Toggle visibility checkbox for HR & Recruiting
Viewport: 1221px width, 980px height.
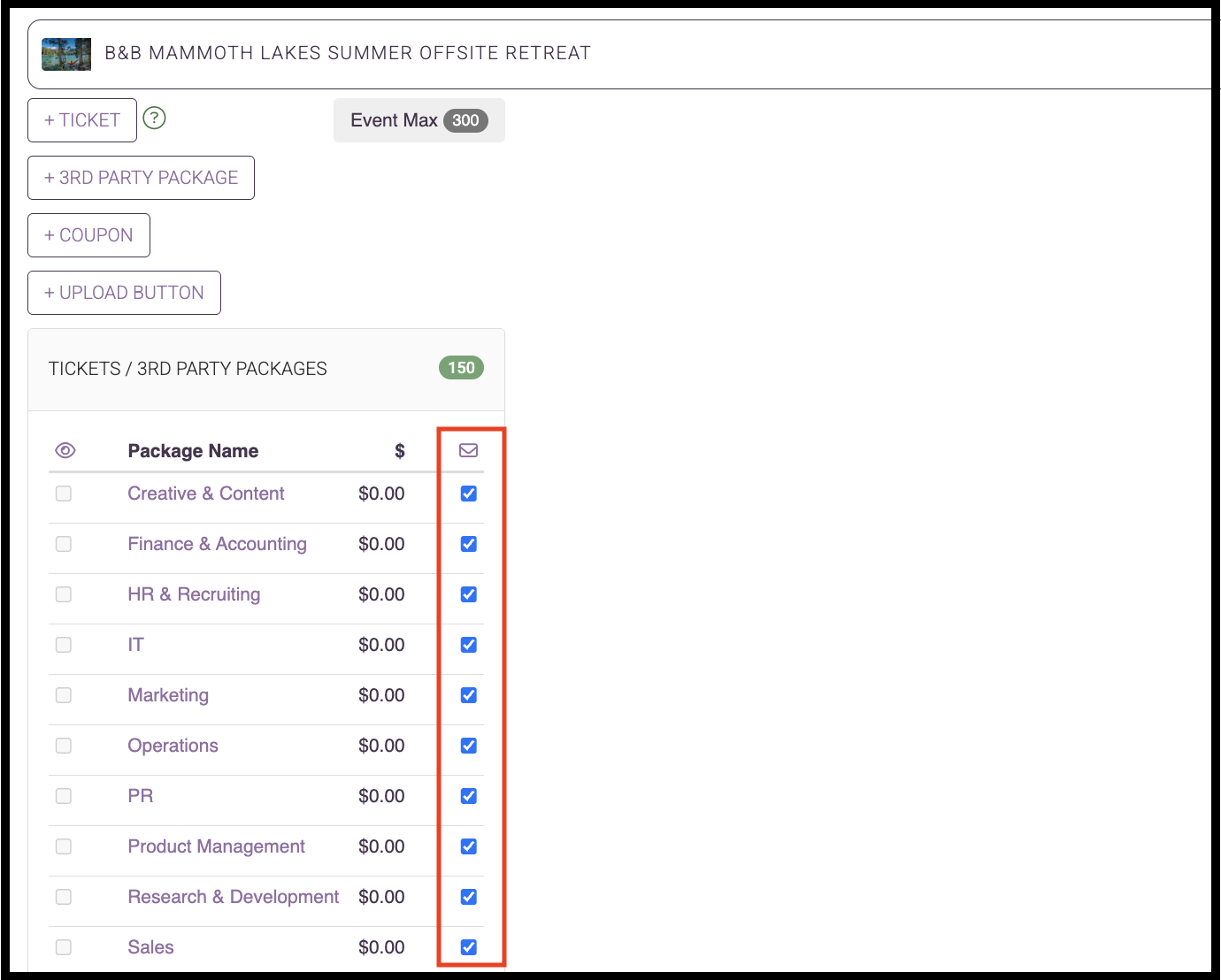coord(64,594)
